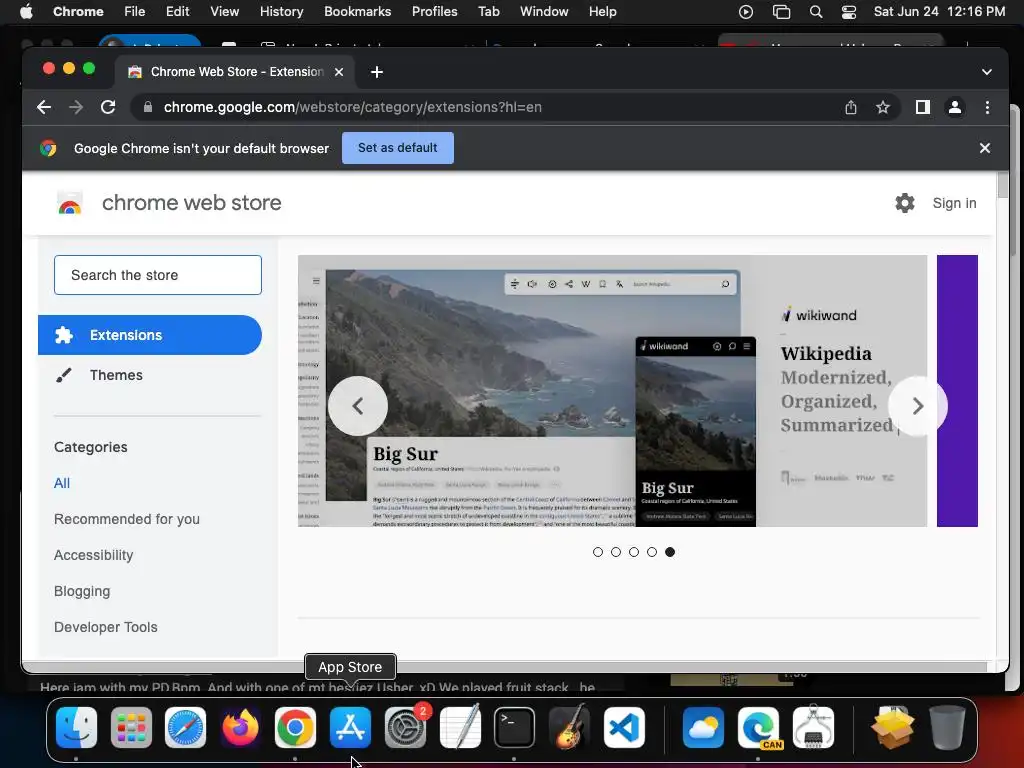
Task: Choose the Accessibility category
Action: (x=93, y=555)
